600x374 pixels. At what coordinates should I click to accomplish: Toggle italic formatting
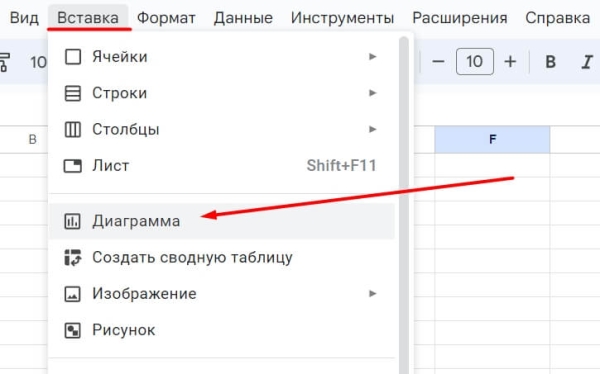click(587, 62)
